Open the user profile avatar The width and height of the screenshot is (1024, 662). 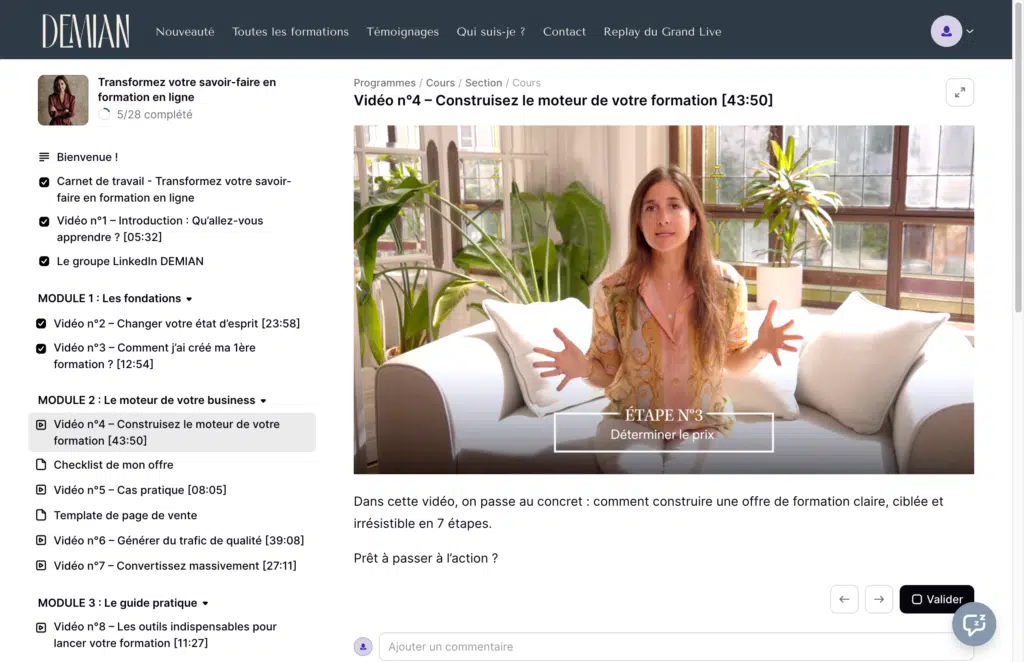point(946,31)
